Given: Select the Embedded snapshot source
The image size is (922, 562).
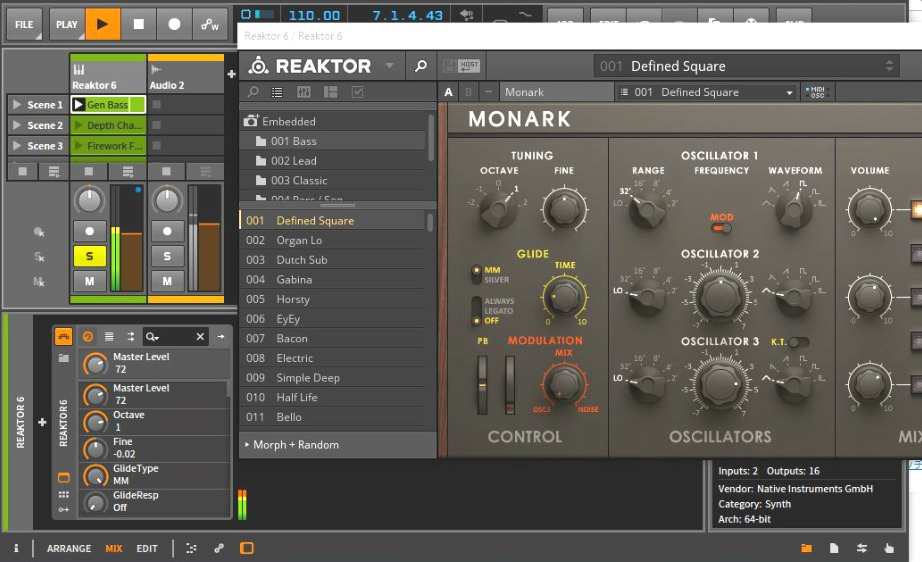Looking at the screenshot, I should pos(333,121).
